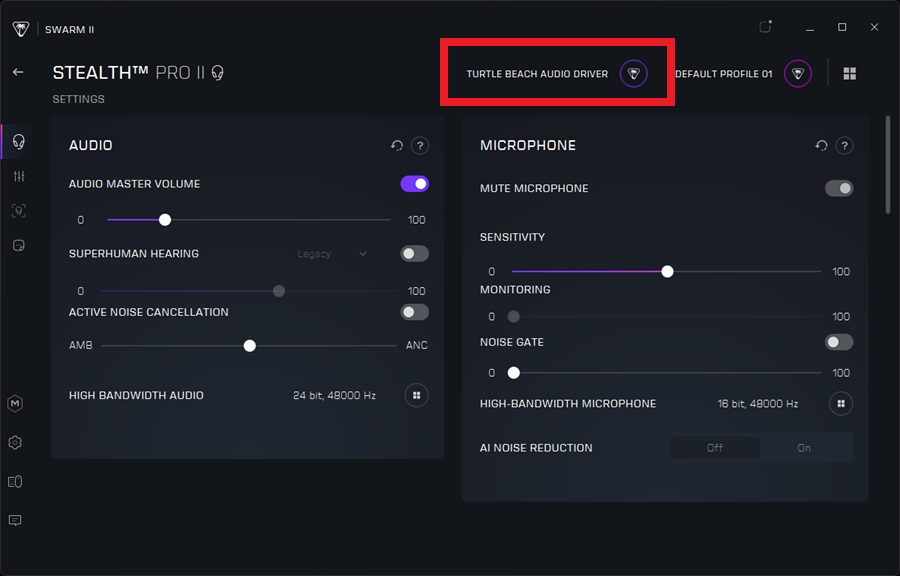Click the notification icon in title bar
Viewport: 900px width, 576px height.
pos(765,27)
